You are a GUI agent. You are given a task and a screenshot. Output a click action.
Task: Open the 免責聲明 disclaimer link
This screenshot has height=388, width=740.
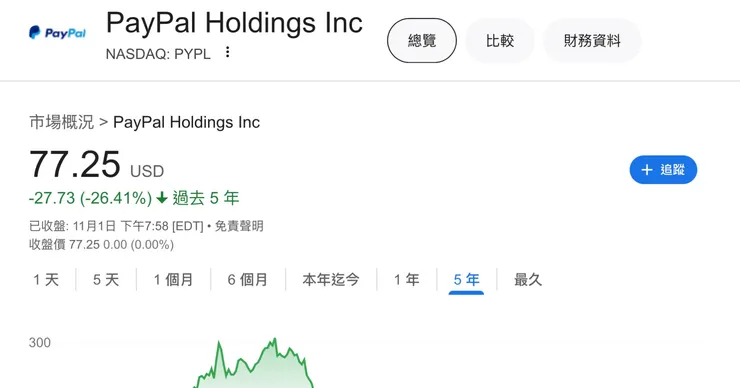tap(239, 226)
